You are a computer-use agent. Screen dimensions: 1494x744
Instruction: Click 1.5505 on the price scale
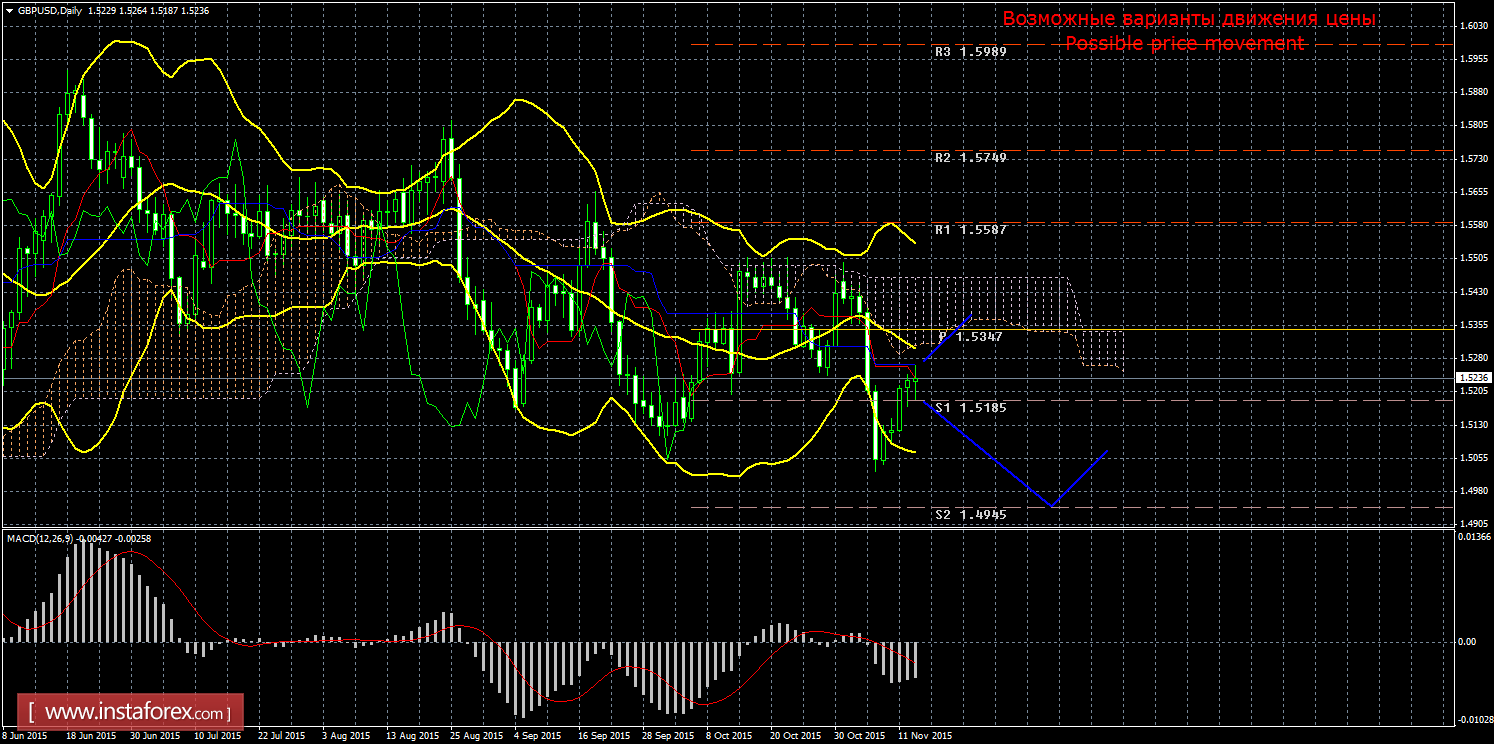(1474, 258)
